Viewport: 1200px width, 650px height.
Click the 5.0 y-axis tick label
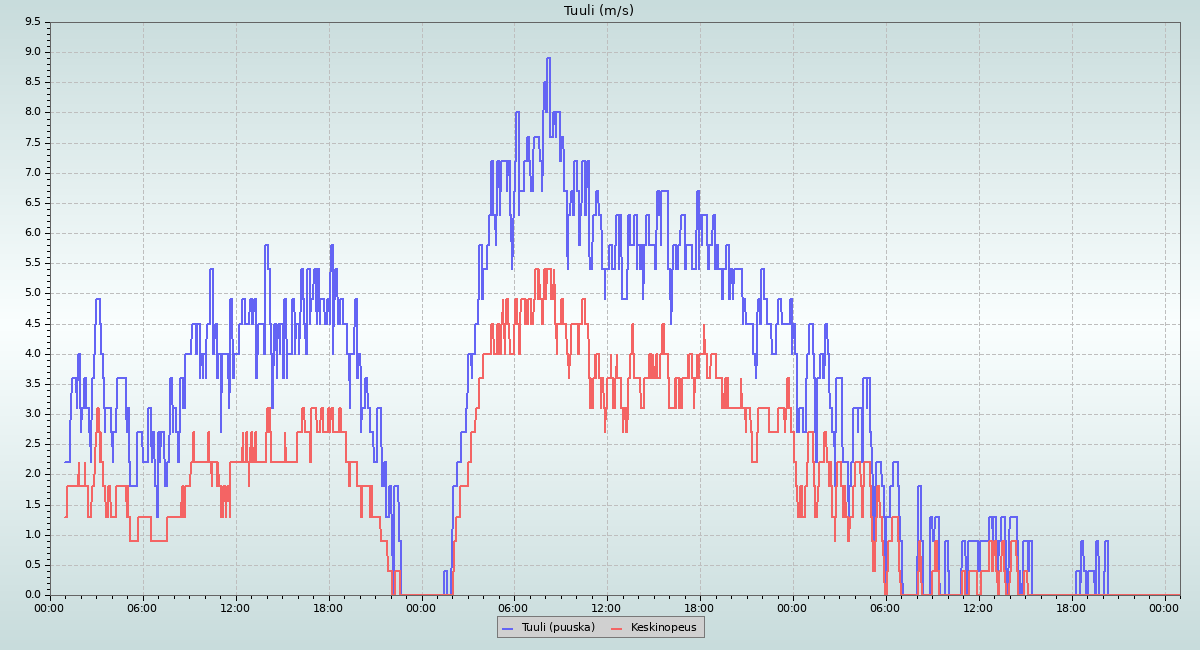[x=32, y=293]
